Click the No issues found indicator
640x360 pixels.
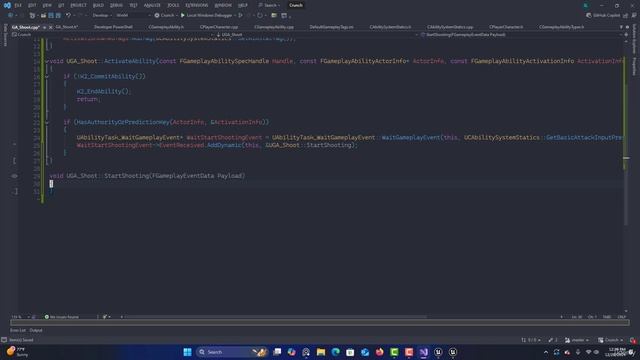click(x=62, y=317)
